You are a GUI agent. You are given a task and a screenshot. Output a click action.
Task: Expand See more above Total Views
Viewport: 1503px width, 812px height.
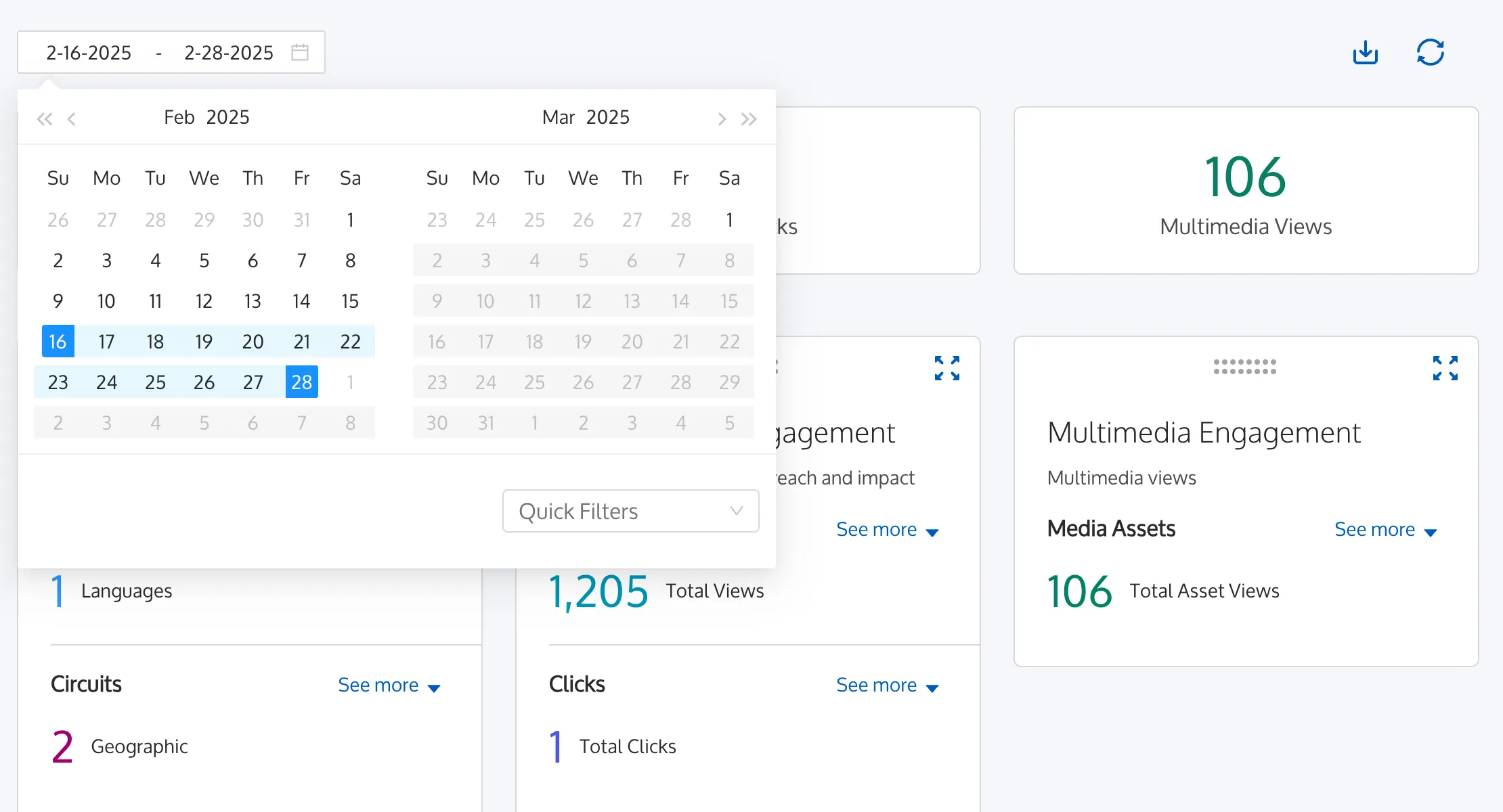pos(887,529)
